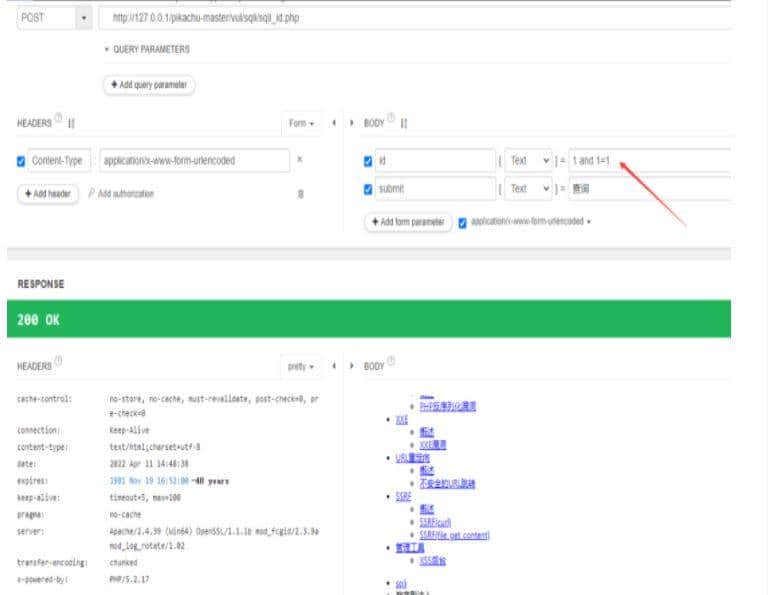Click the text/html;charset=utf-8 content-type value
Viewport: 768px width, 595px height.
click(155, 447)
